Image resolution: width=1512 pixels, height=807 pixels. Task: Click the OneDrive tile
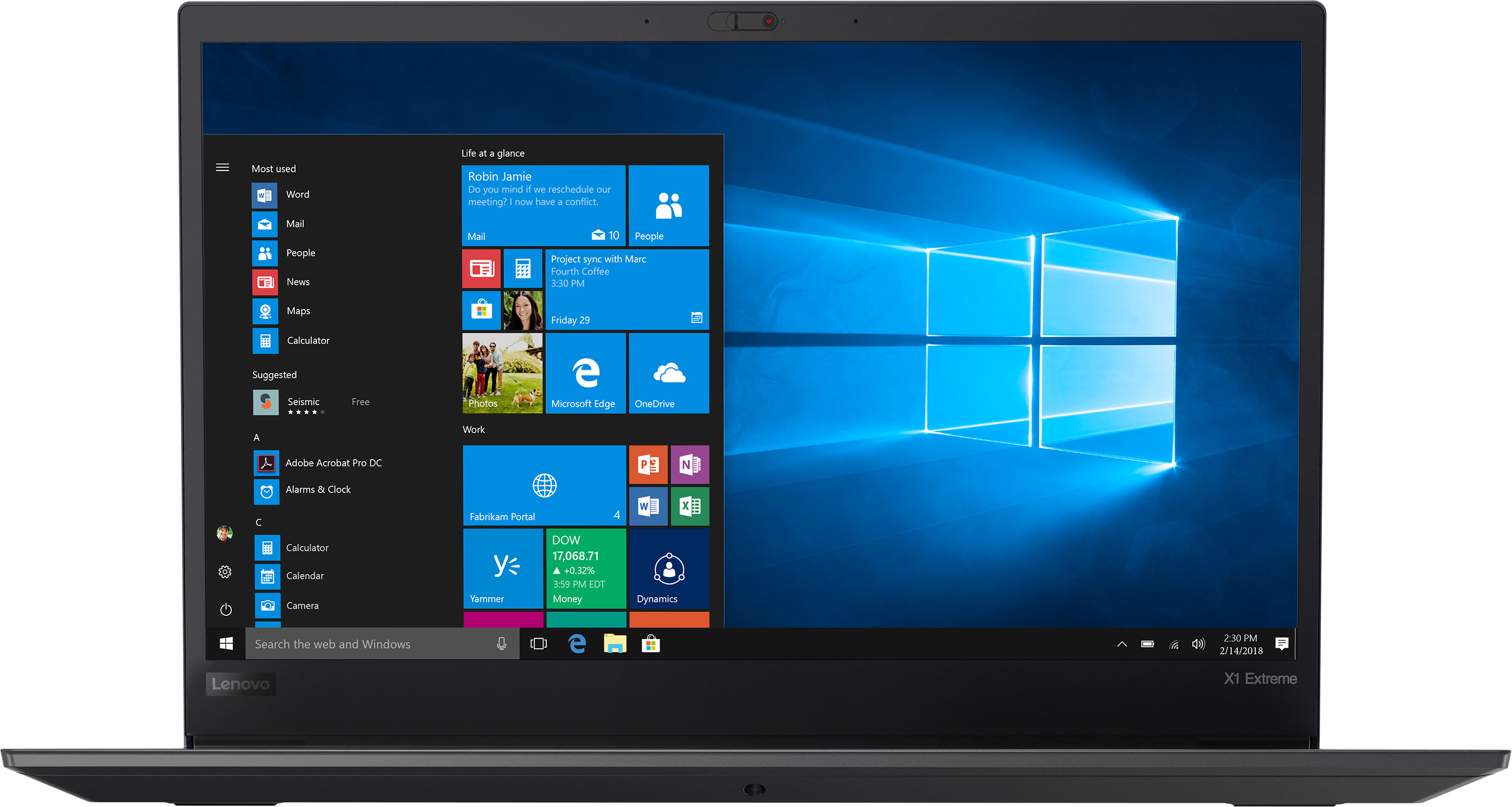click(x=668, y=374)
